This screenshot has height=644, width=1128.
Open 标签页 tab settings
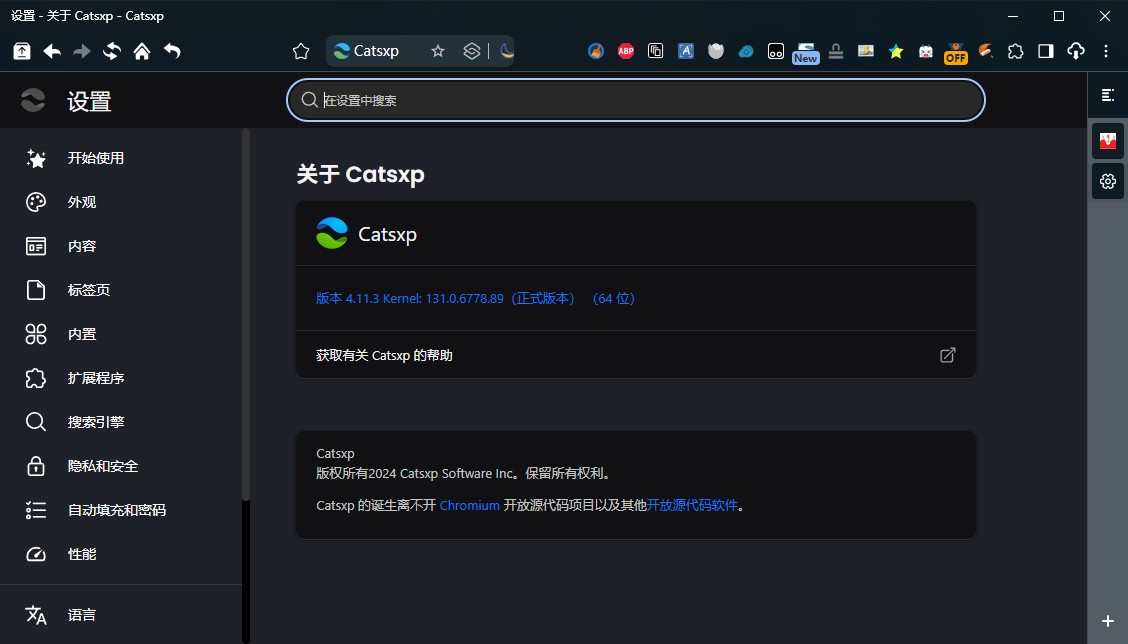[88, 290]
